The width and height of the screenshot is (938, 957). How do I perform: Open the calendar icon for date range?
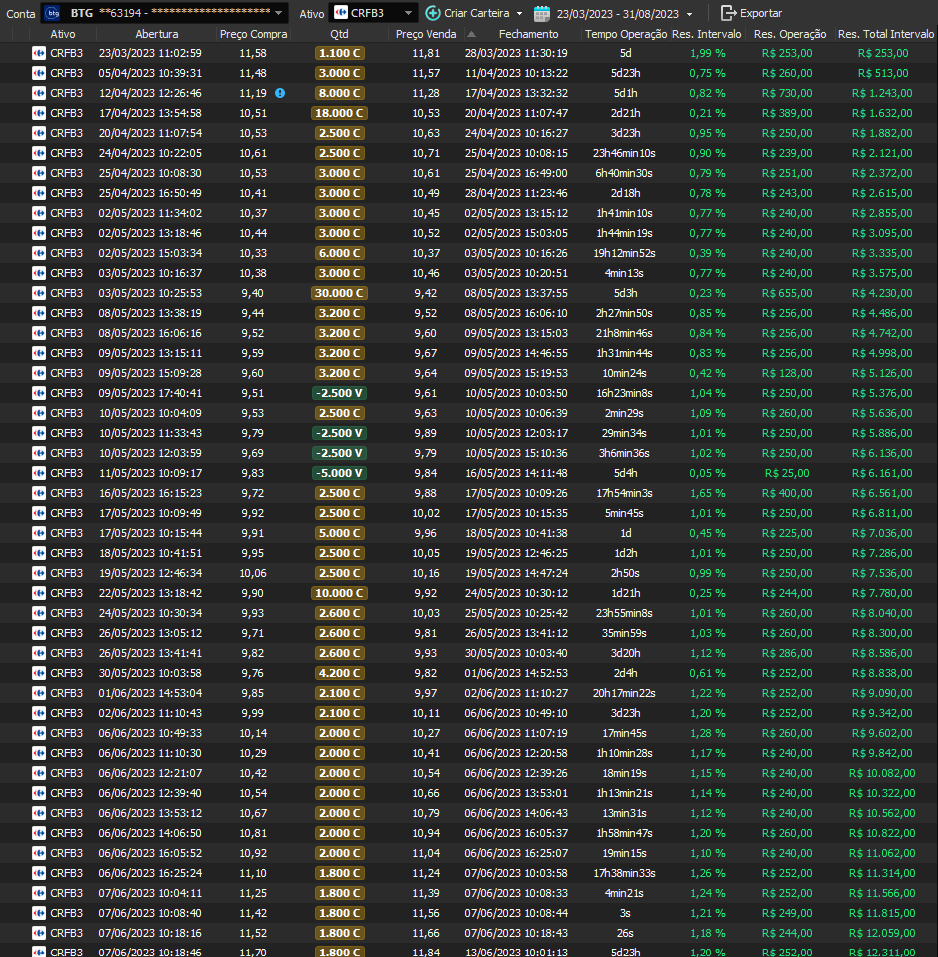click(x=542, y=13)
